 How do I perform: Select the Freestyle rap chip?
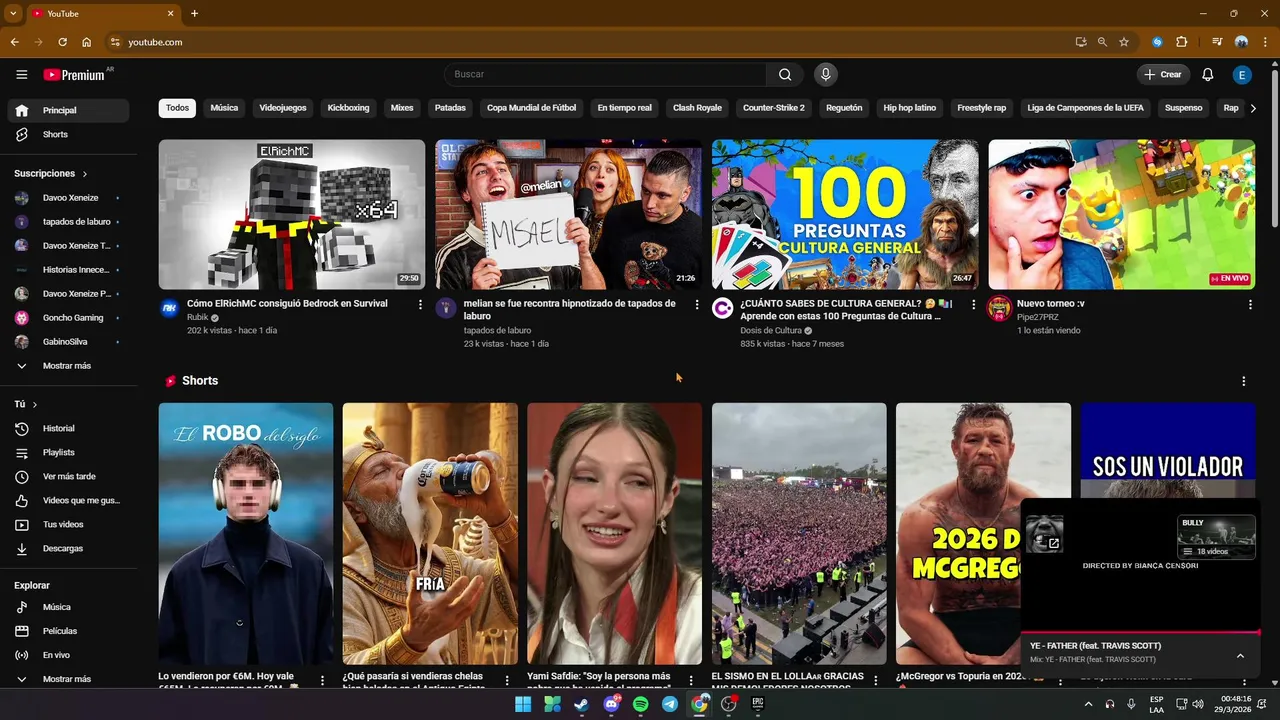tap(982, 108)
